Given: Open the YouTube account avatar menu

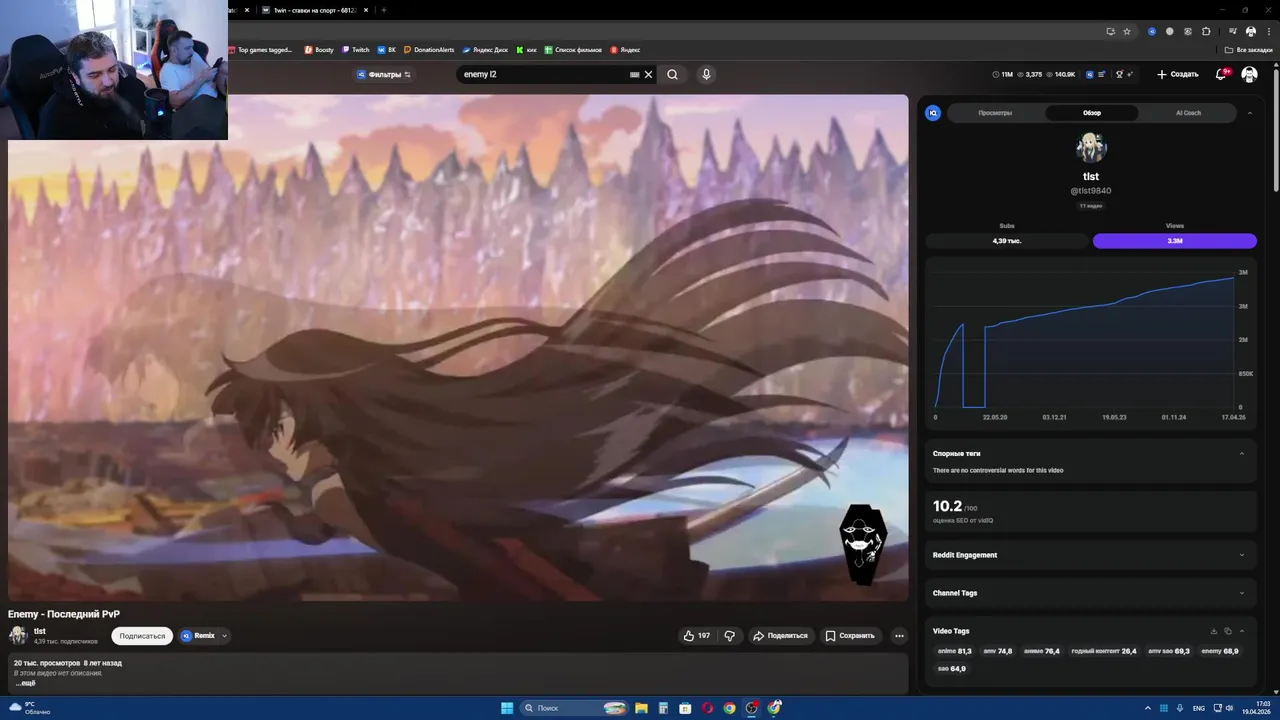Looking at the screenshot, I should [1249, 74].
